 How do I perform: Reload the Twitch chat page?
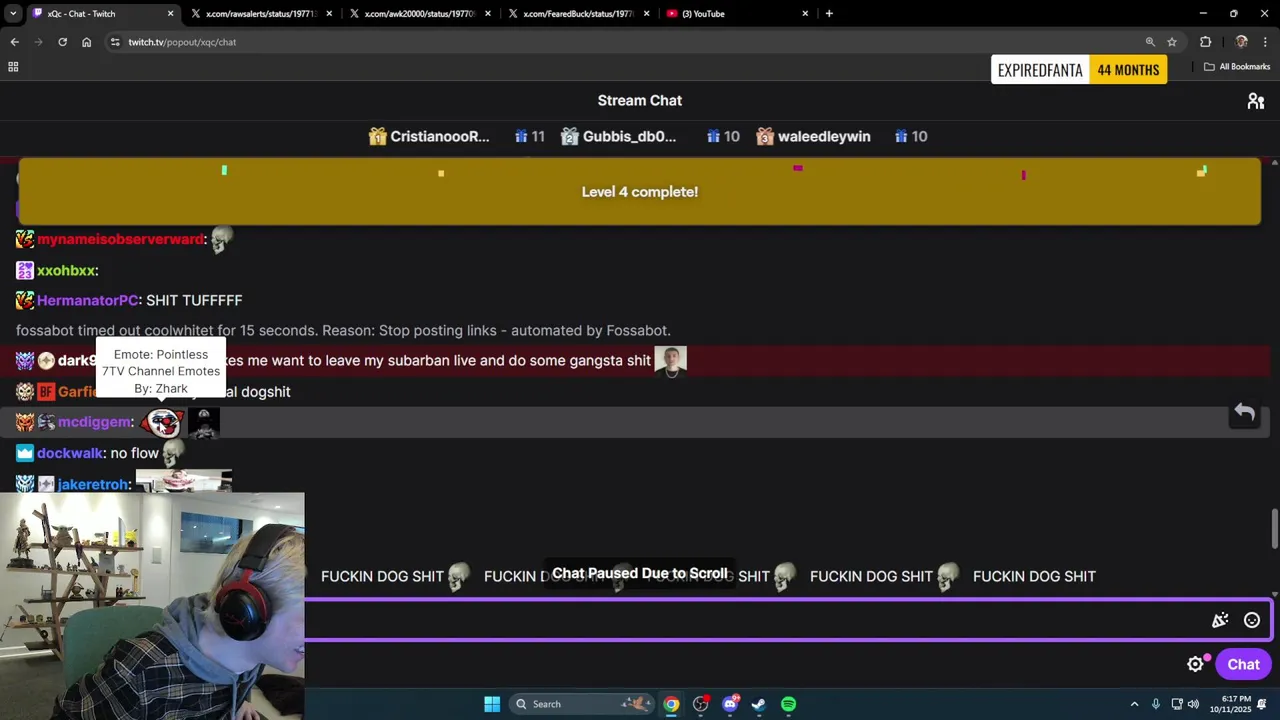click(x=62, y=42)
